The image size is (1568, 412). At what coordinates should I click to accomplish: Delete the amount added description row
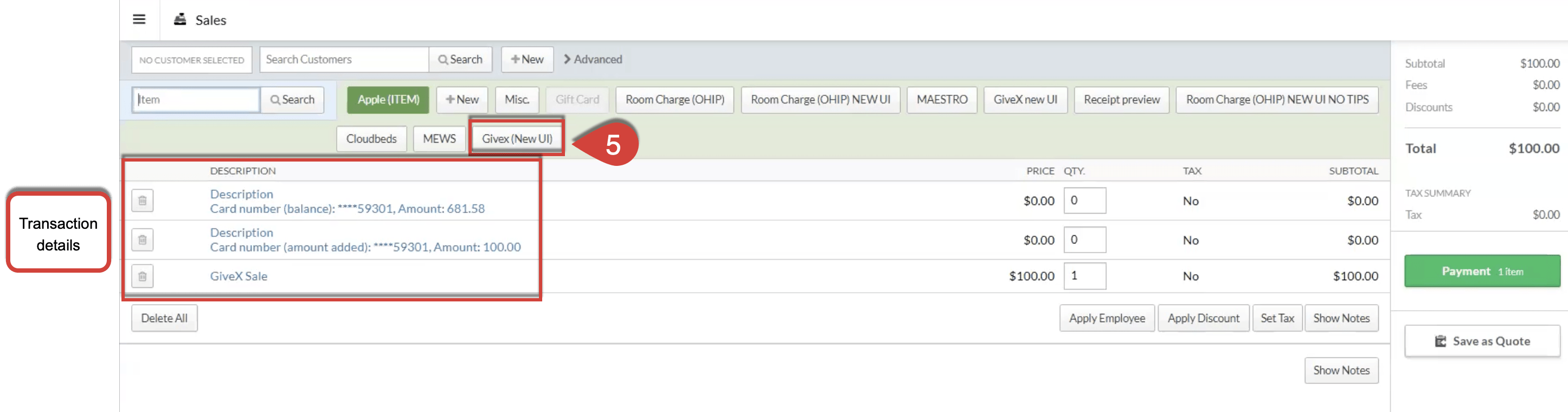143,240
